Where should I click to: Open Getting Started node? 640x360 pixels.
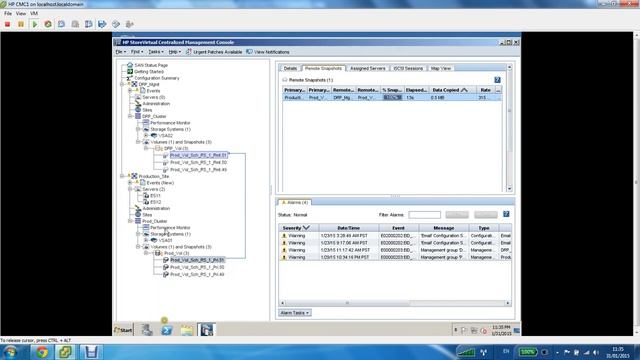tap(149, 71)
